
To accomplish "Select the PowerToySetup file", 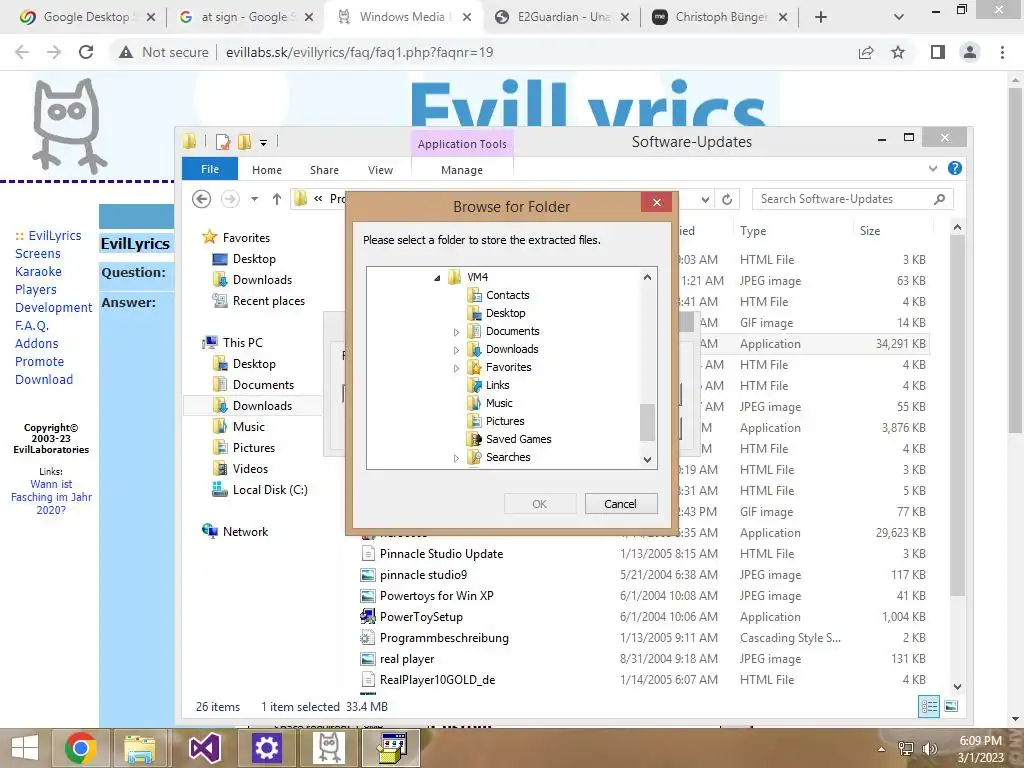I will pos(421,616).
